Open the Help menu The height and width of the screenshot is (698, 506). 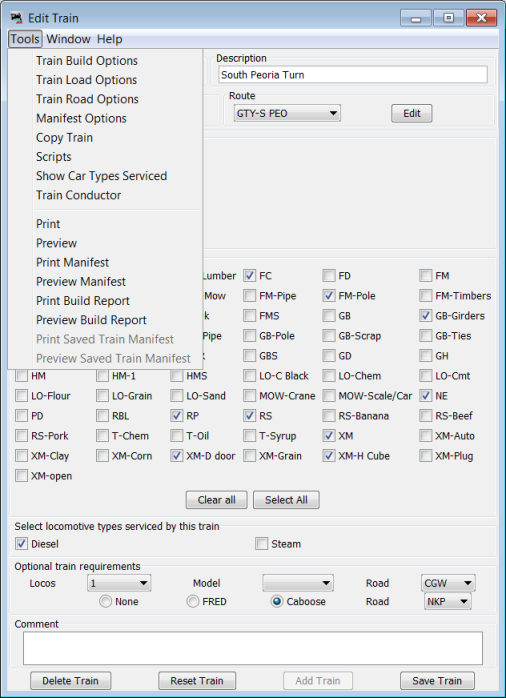pos(109,39)
